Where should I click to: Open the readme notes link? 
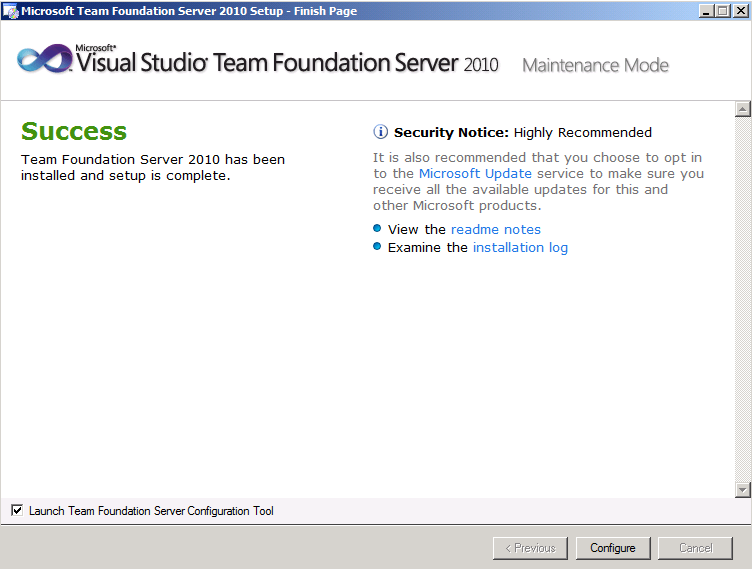496,229
